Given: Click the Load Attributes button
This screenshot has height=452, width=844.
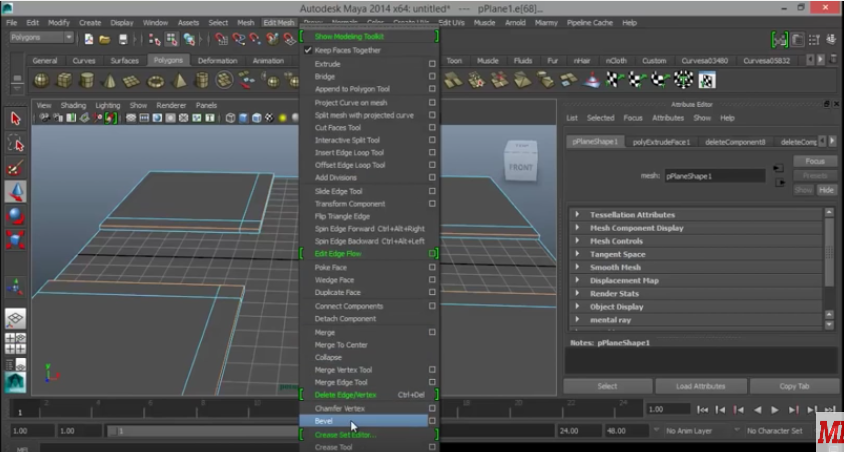Looking at the screenshot, I should click(x=700, y=386).
